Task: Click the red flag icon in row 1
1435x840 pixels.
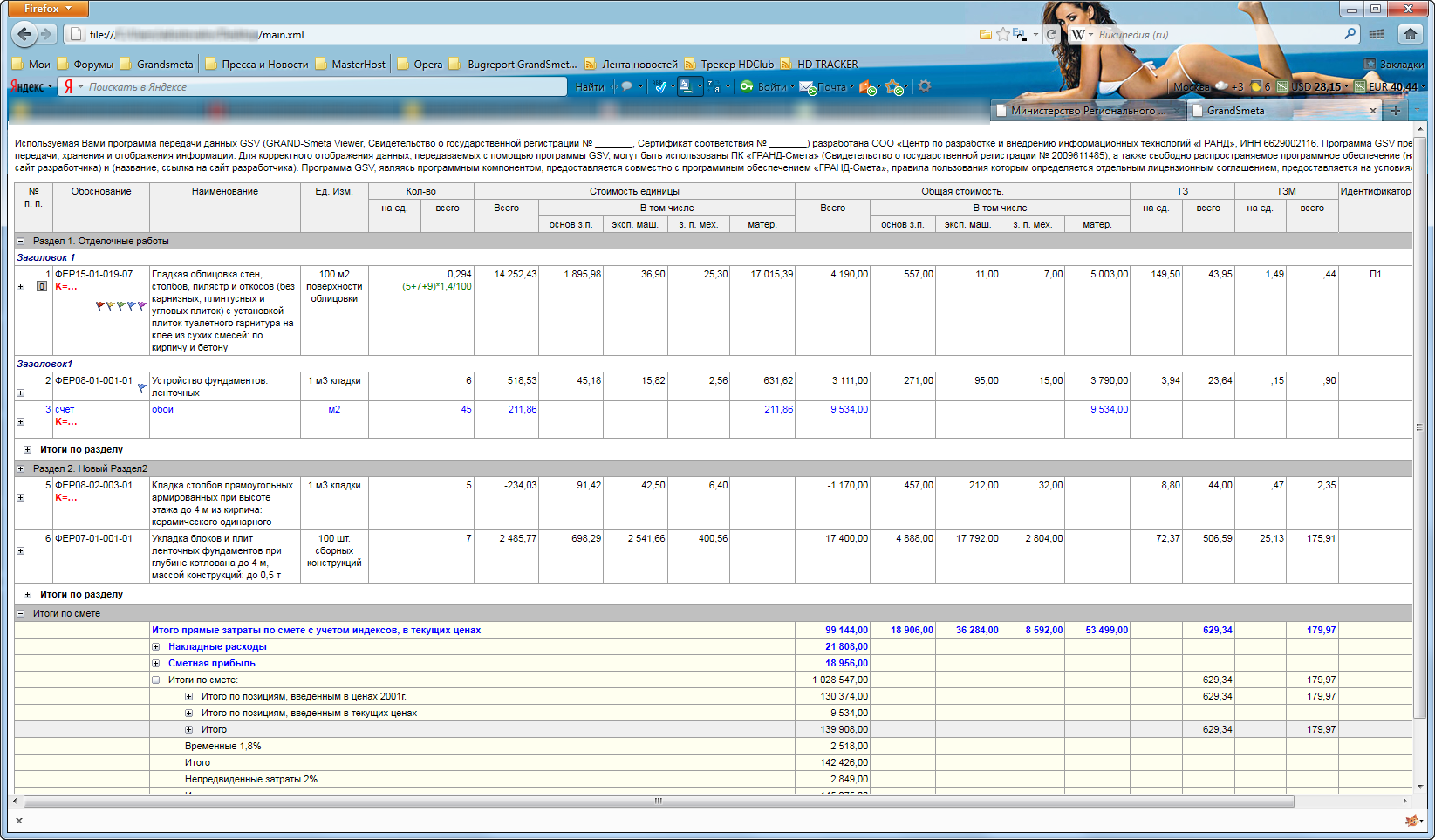Action: point(99,306)
